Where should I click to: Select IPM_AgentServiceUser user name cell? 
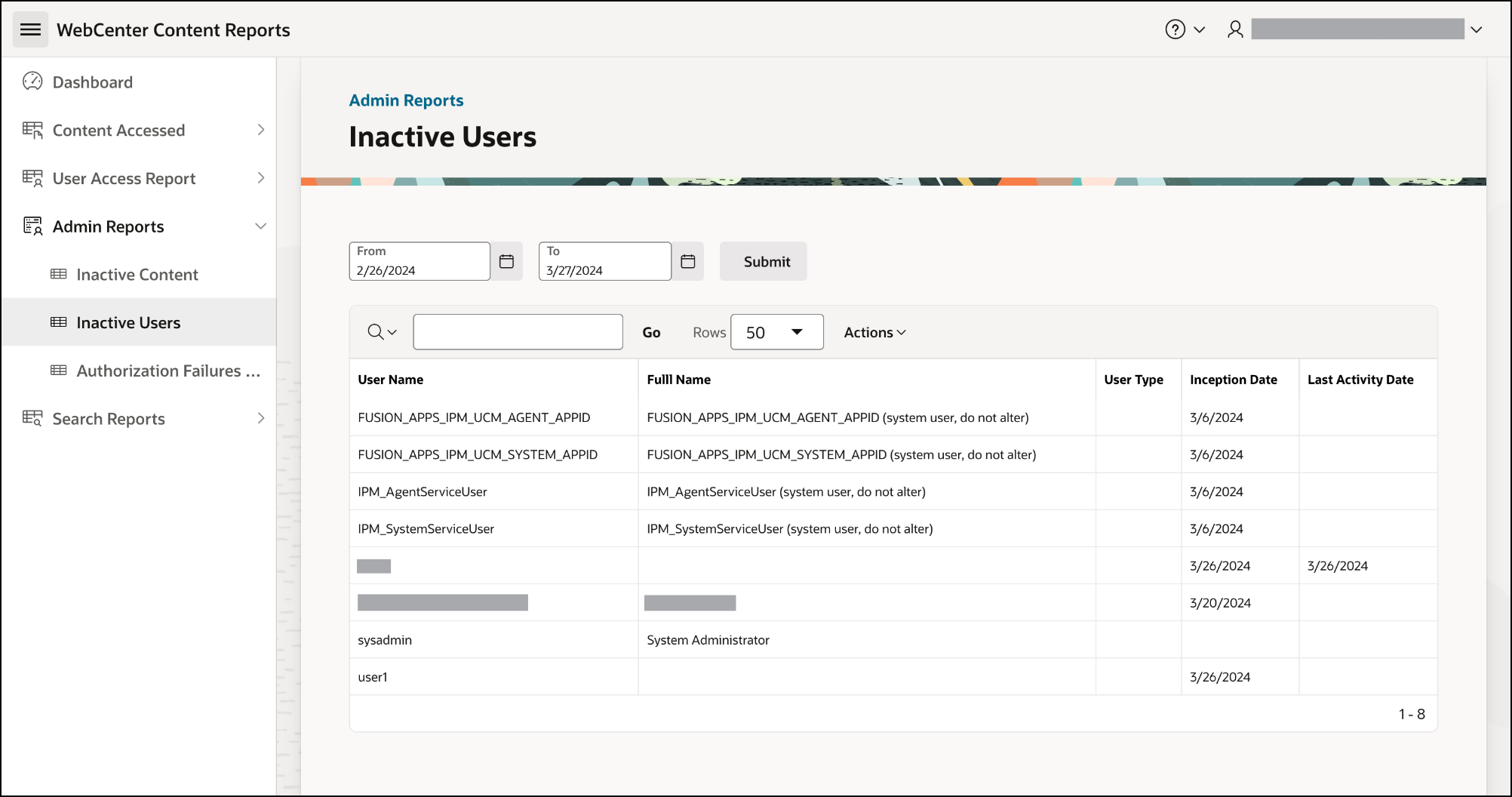pos(493,491)
